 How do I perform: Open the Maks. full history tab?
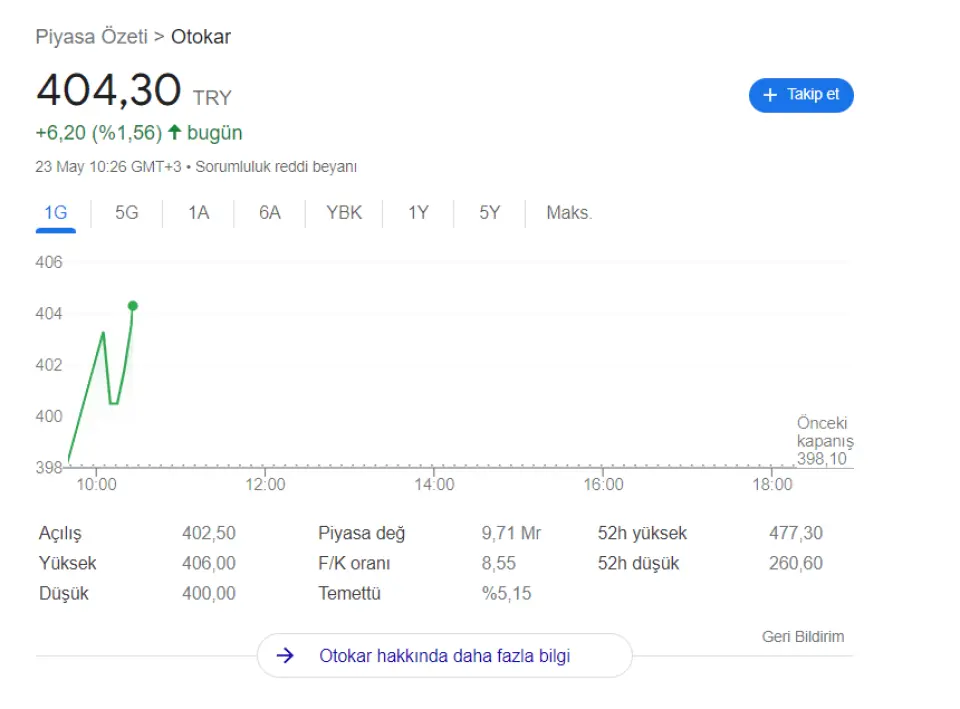(569, 212)
